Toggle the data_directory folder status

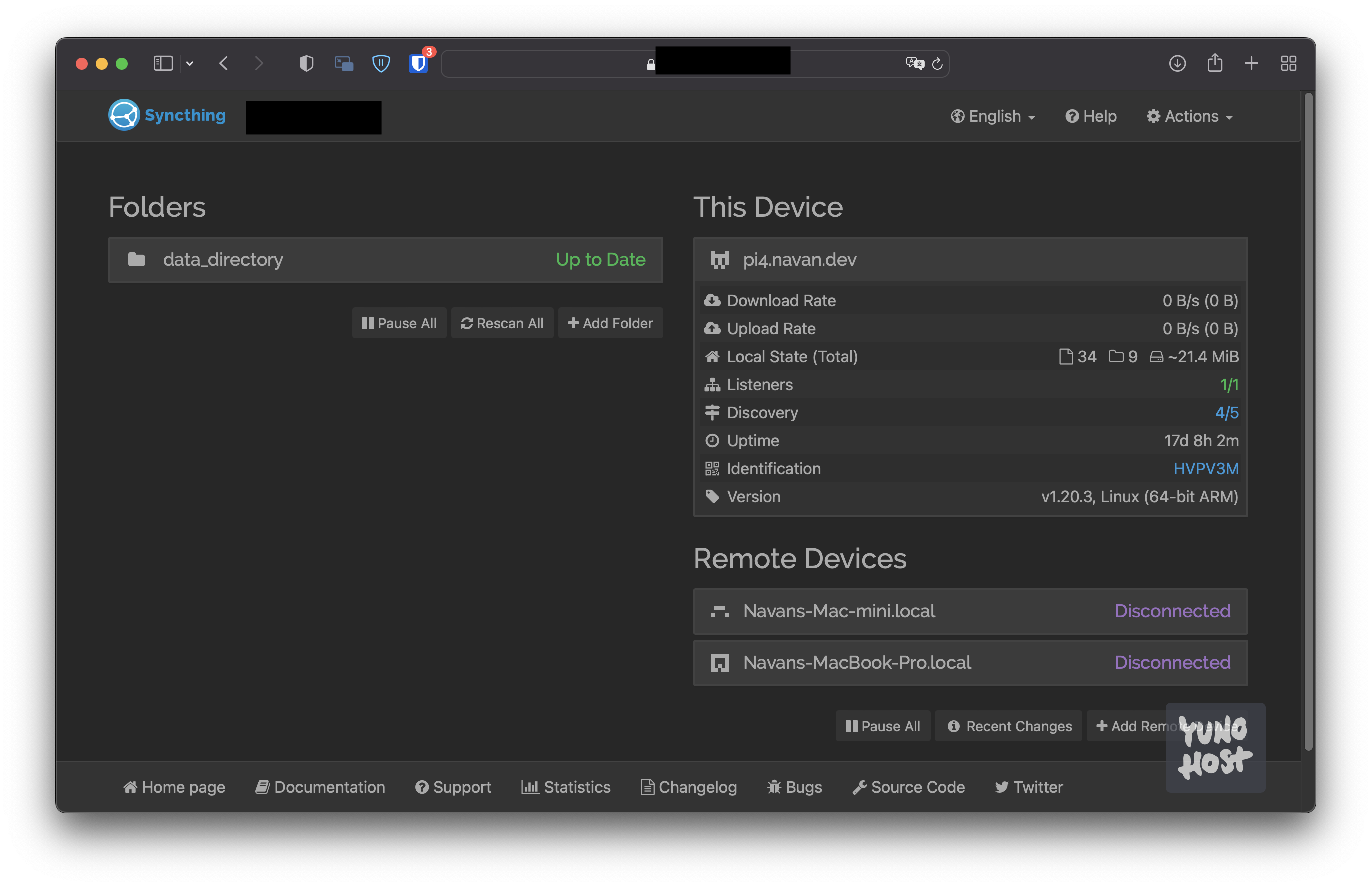(386, 259)
